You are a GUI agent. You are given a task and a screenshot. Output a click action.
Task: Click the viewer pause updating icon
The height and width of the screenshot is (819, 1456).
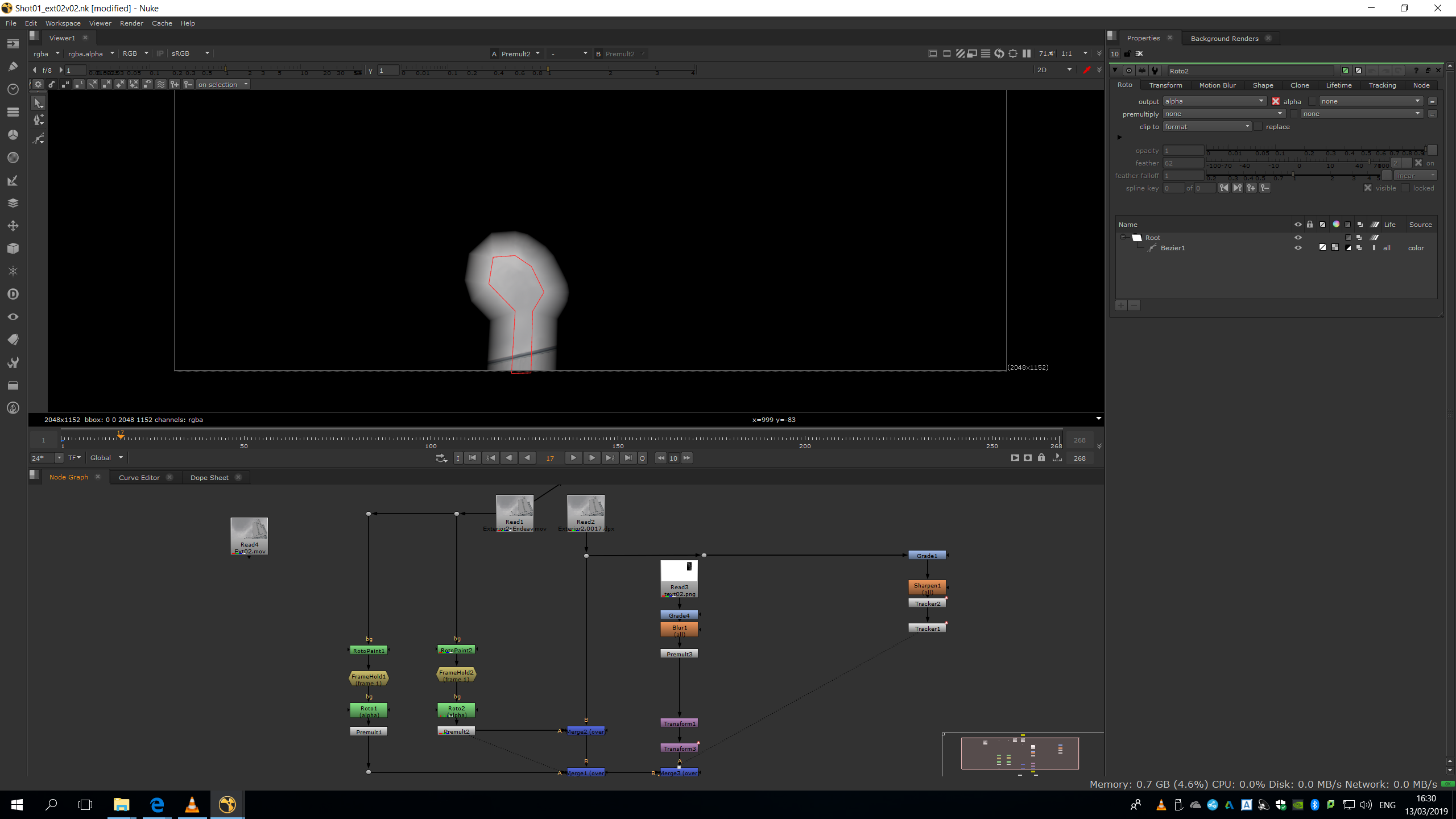tap(1027, 53)
